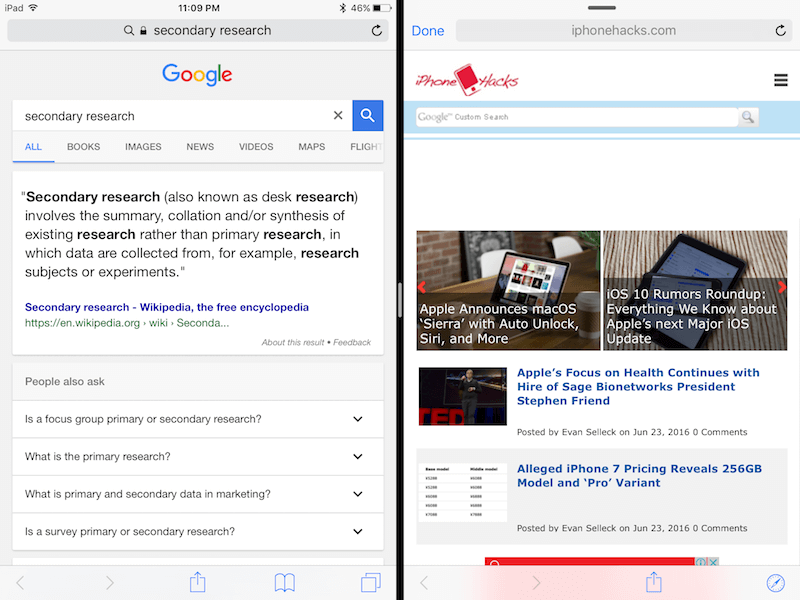800x600 pixels.
Task: Grab the split view divider handle
Action: [x=400, y=300]
